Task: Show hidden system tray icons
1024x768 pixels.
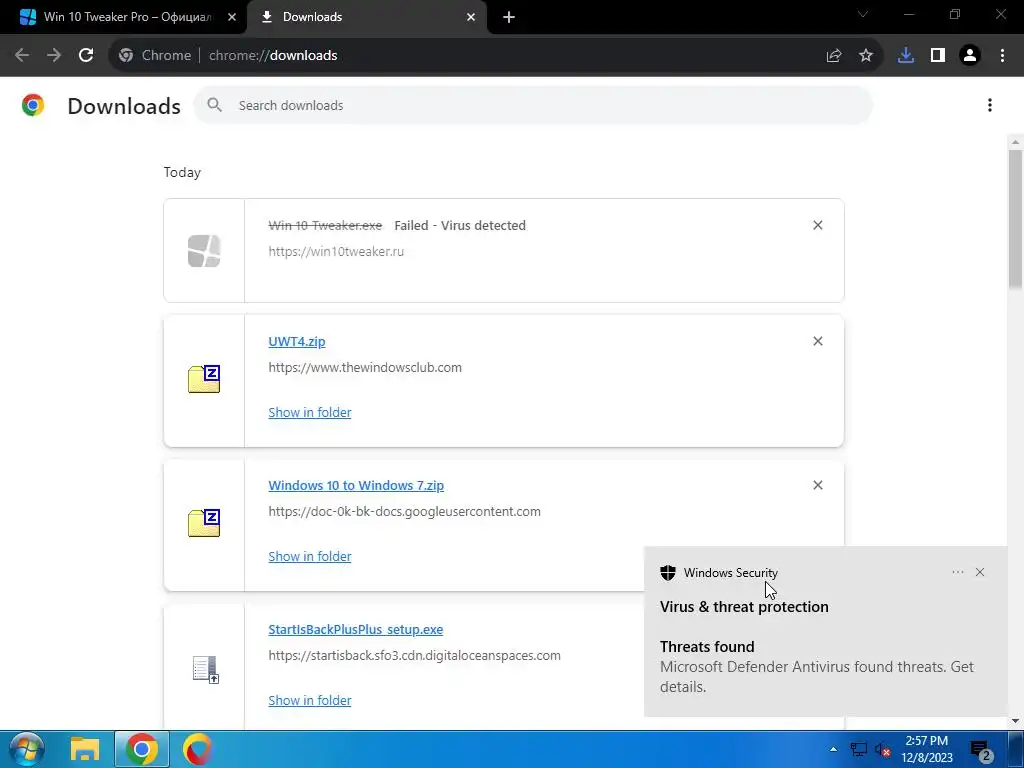Action: 833,749
